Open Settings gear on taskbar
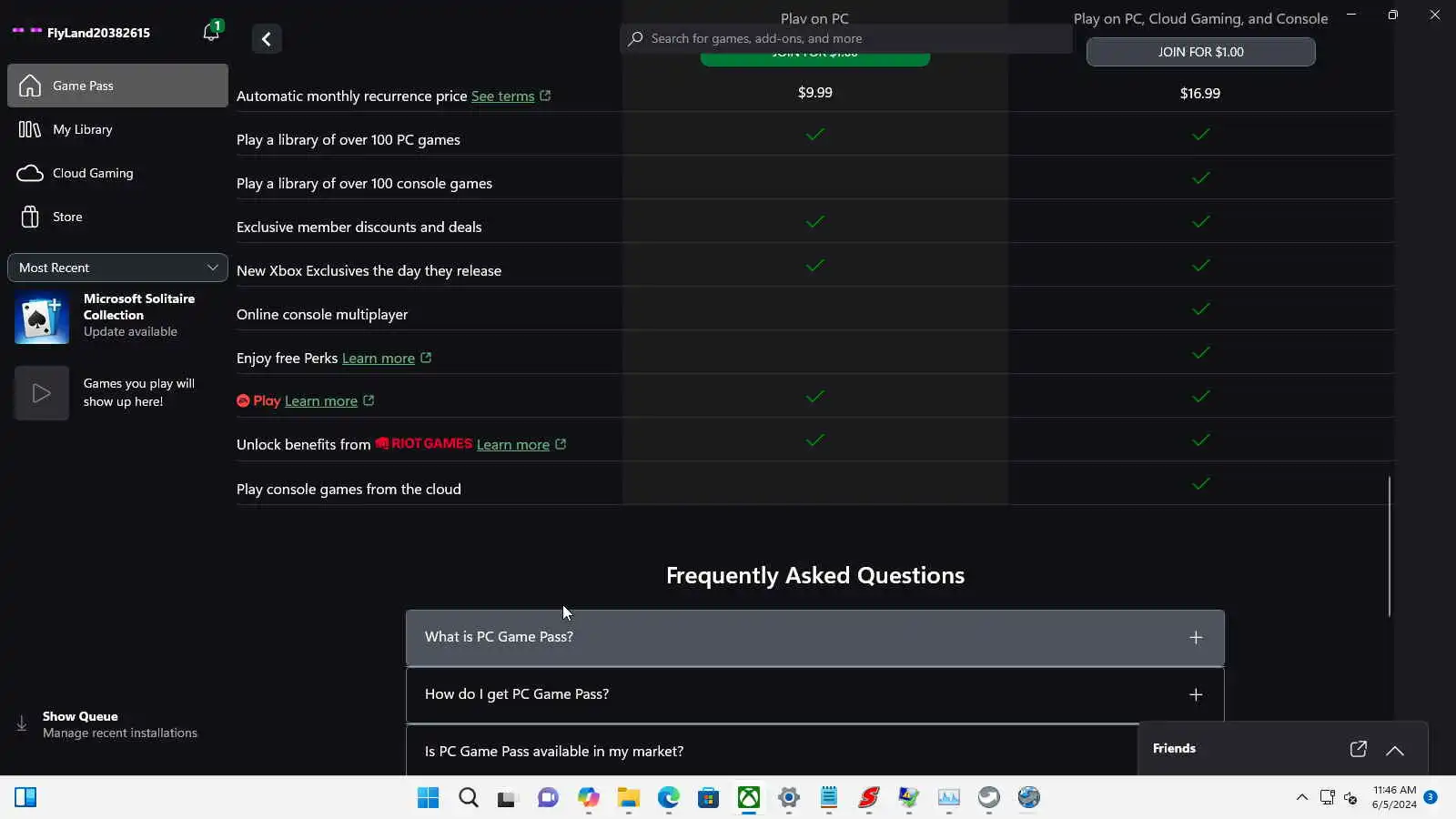Image resolution: width=1456 pixels, height=819 pixels. 788,798
